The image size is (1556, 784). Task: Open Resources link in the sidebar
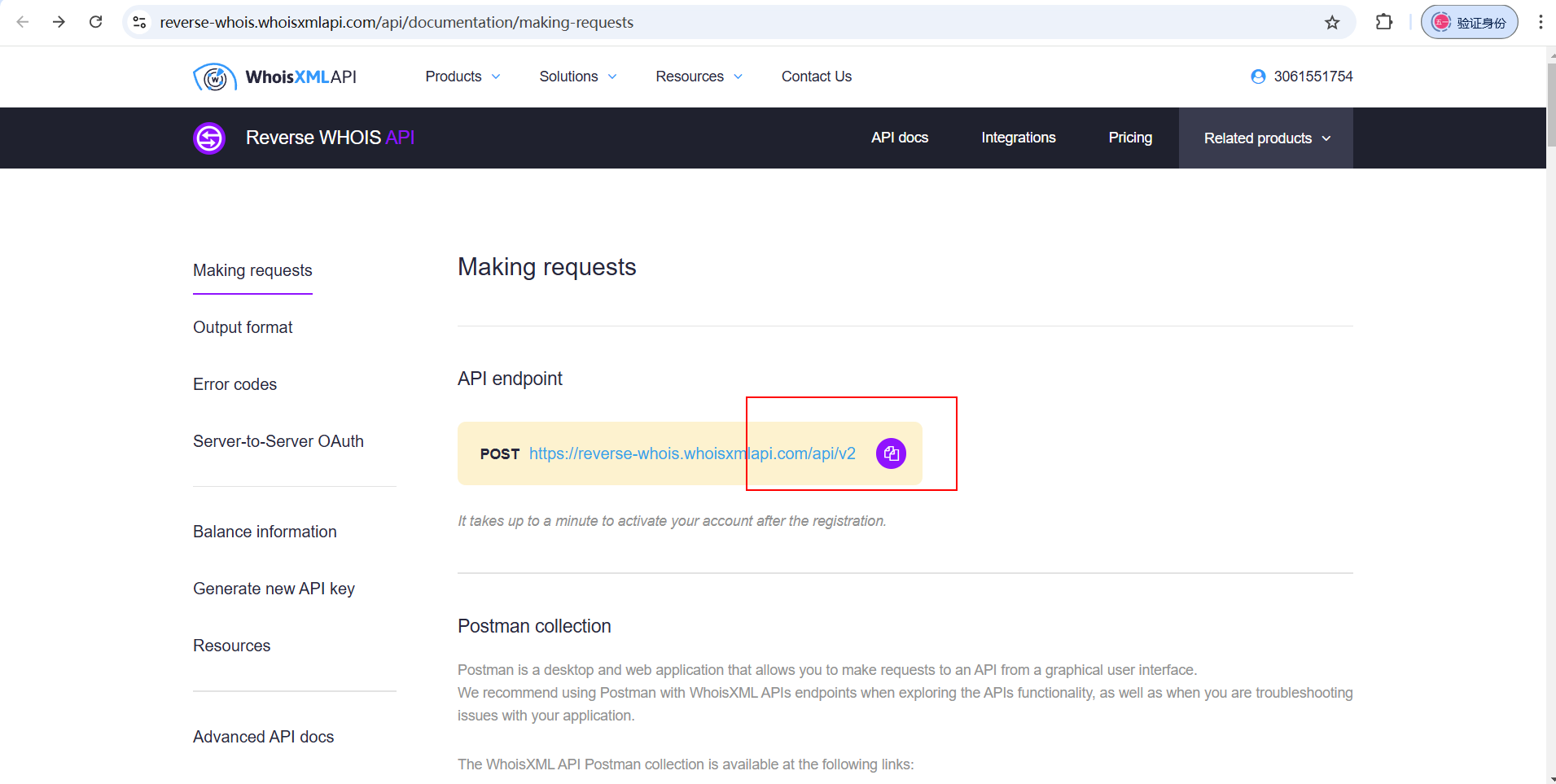231,646
